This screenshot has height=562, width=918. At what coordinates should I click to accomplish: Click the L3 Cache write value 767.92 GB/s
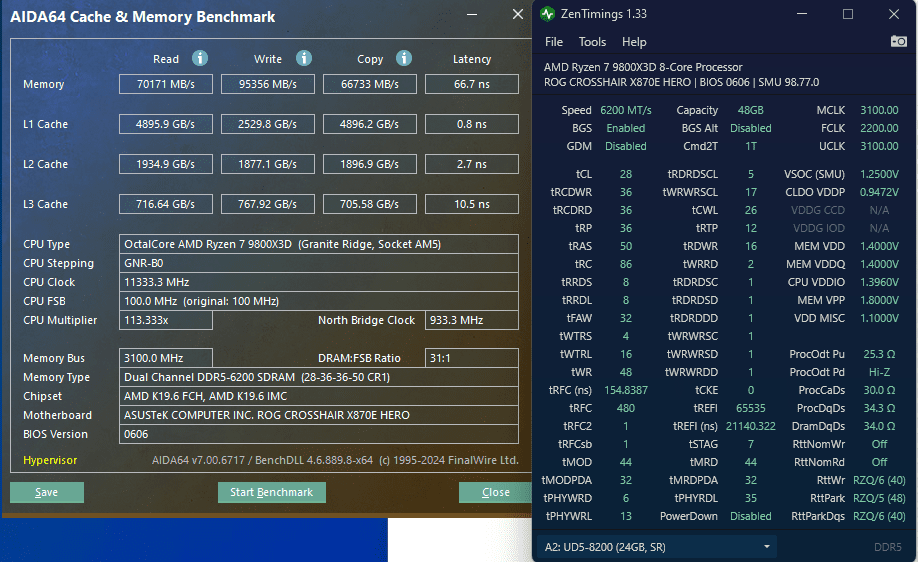[268, 204]
